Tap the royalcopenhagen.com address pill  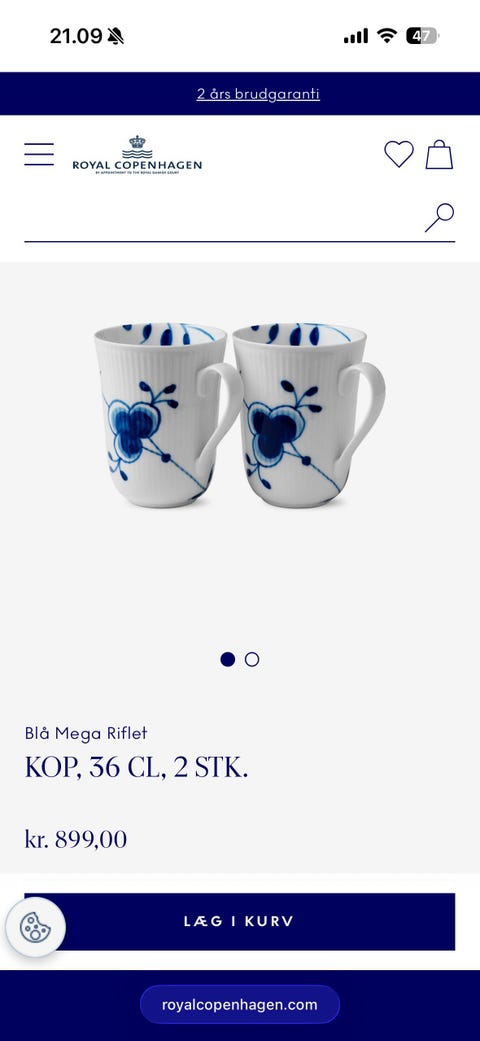point(240,1004)
